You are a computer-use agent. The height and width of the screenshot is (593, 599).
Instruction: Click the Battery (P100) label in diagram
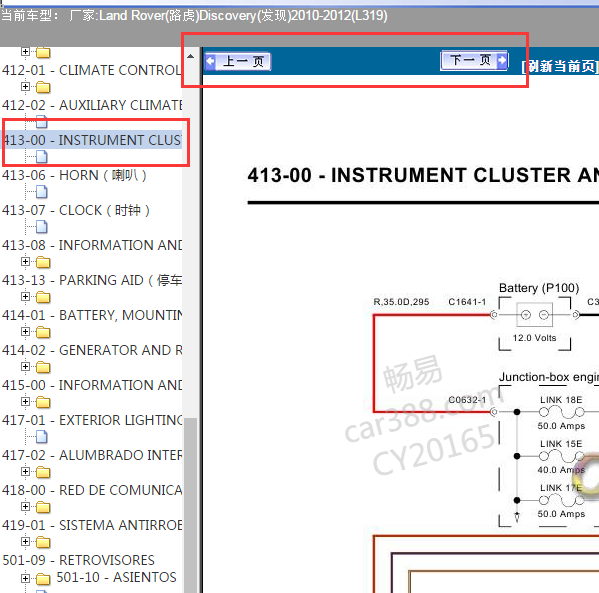[539, 288]
